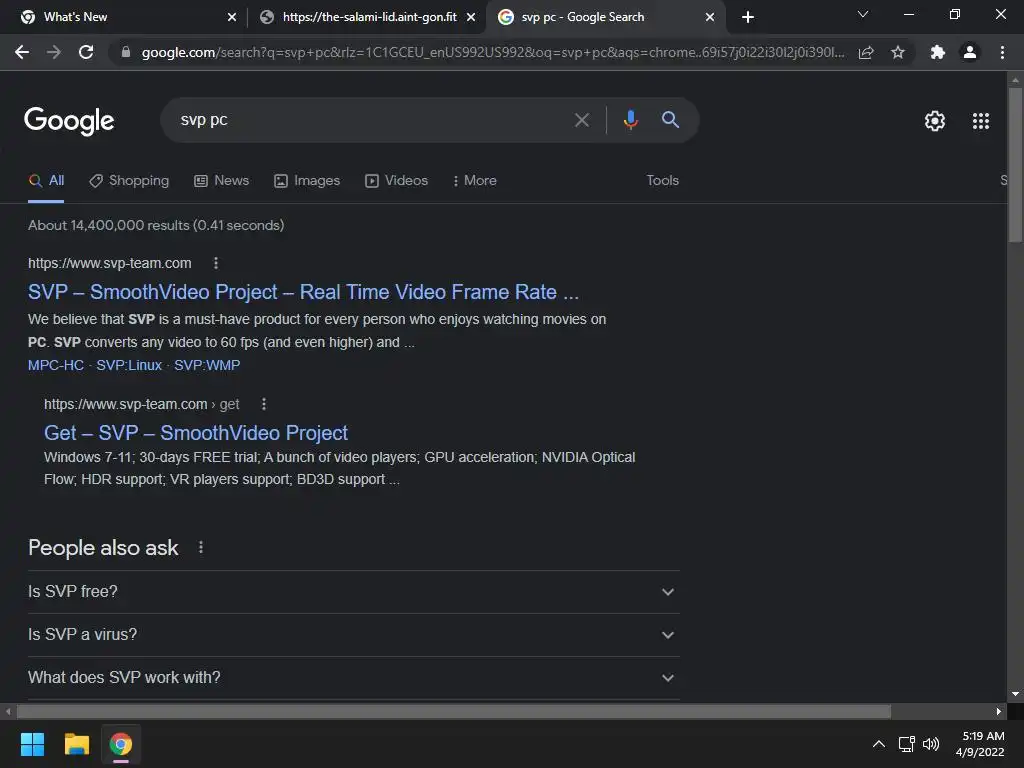Expand the Is SVP free? question
Viewport: 1024px width, 768px height.
tap(353, 592)
